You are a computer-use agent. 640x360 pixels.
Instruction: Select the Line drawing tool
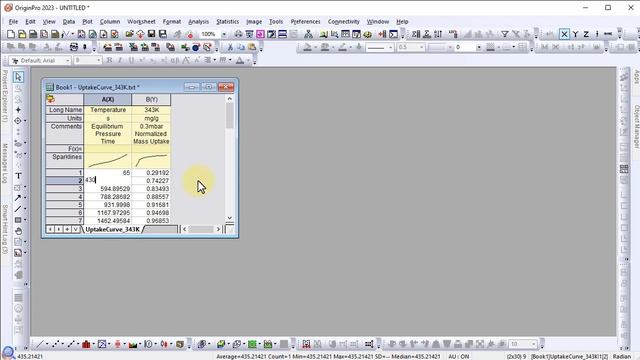18,209
